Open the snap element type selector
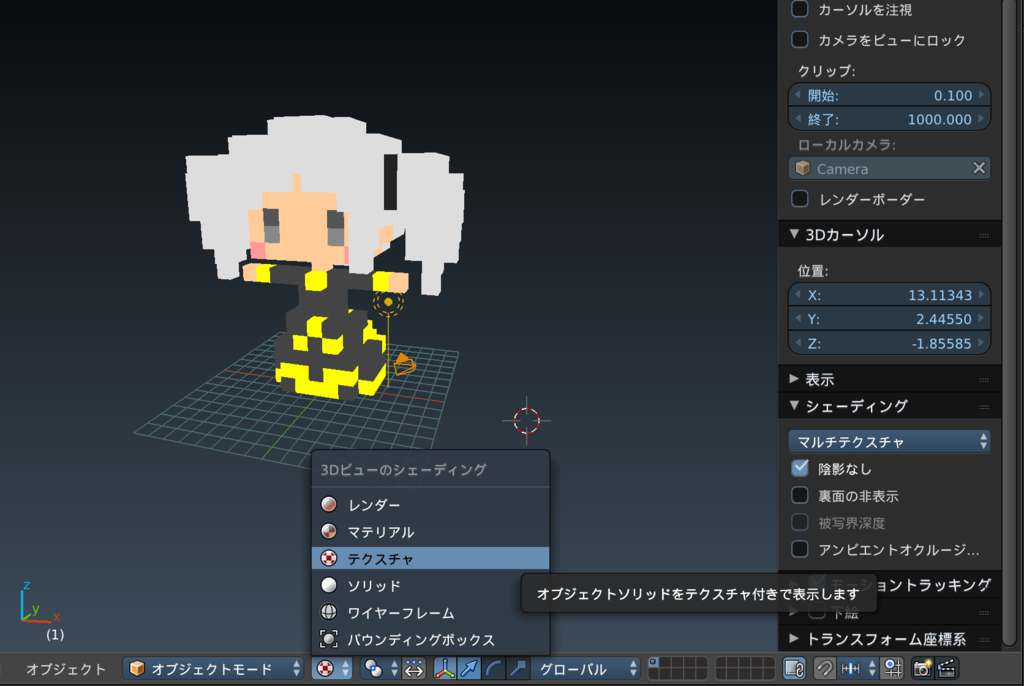 coord(858,668)
